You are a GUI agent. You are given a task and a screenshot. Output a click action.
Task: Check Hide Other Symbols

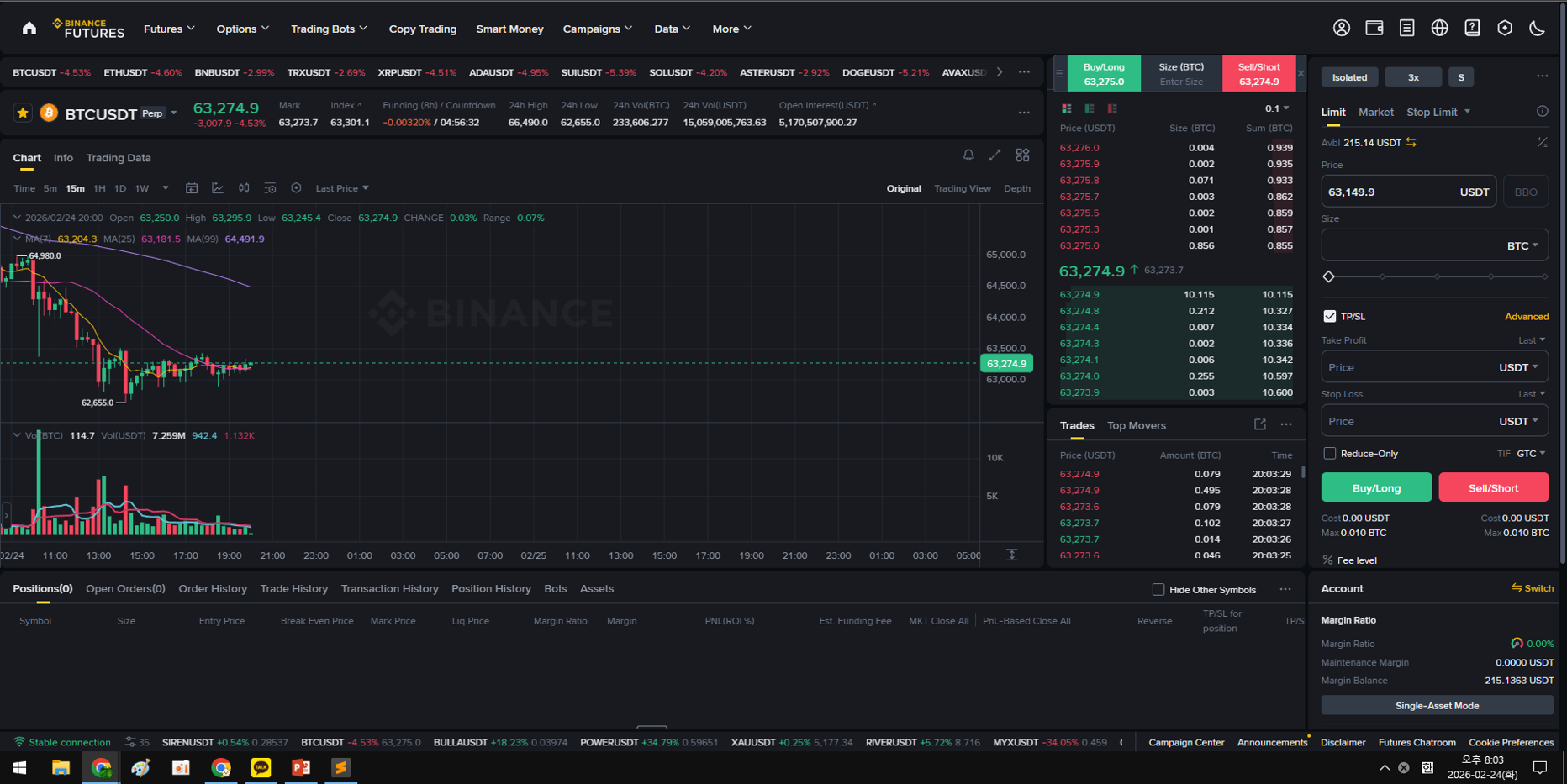coord(1158,590)
